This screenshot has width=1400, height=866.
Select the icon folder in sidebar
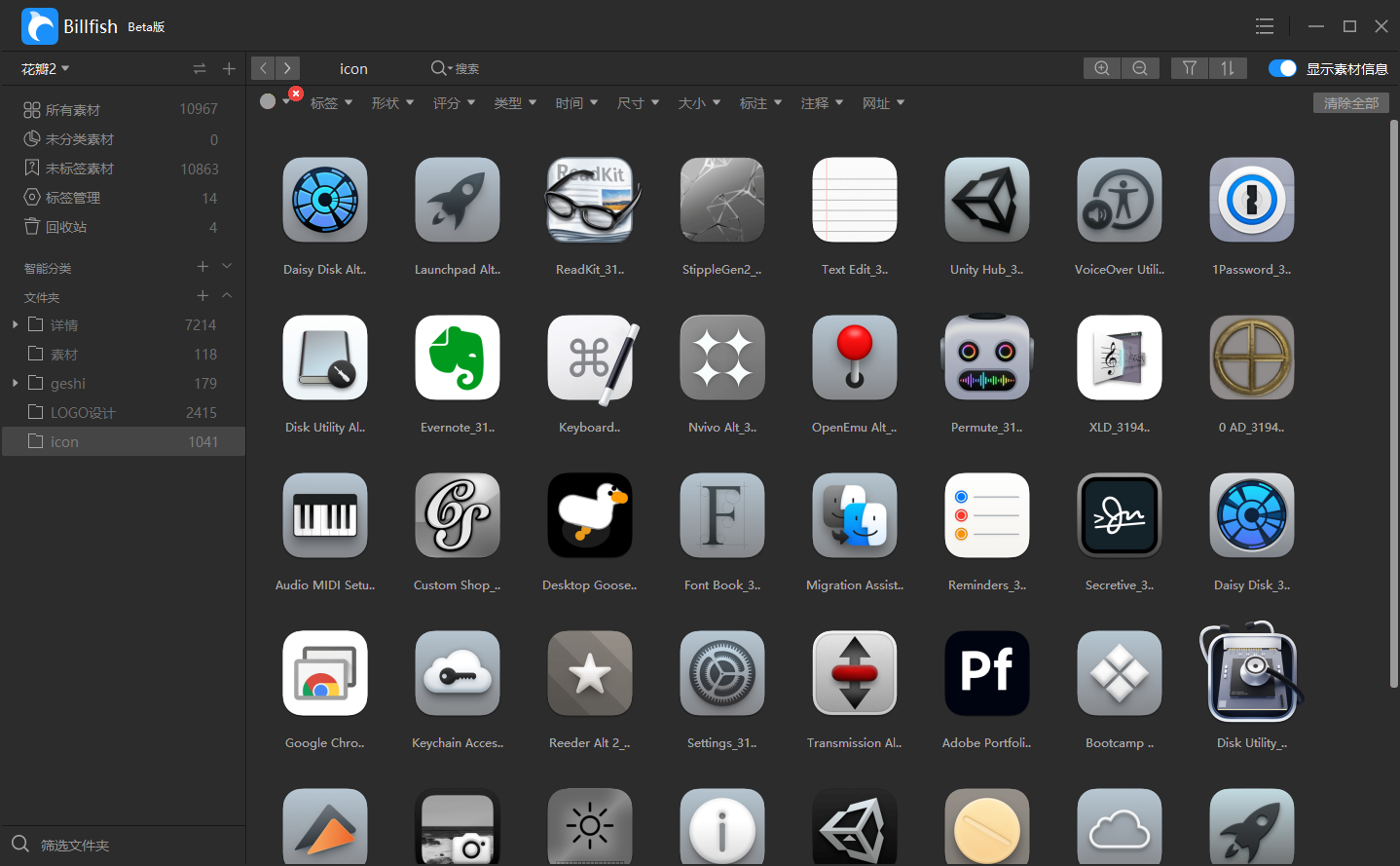tap(123, 441)
